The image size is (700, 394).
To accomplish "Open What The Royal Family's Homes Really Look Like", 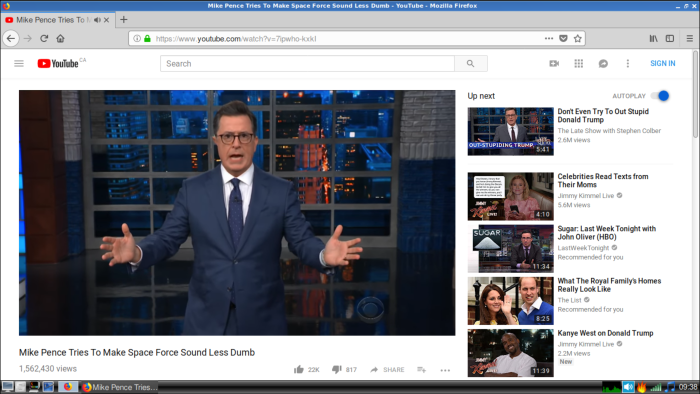I will click(x=609, y=285).
